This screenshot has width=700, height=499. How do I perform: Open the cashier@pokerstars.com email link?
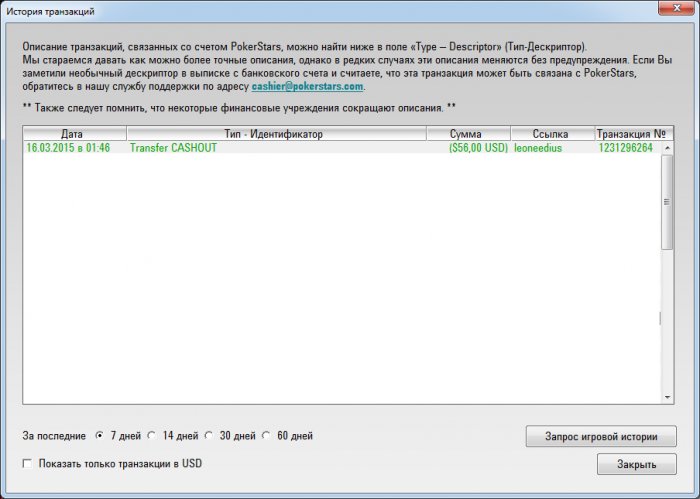point(307,86)
